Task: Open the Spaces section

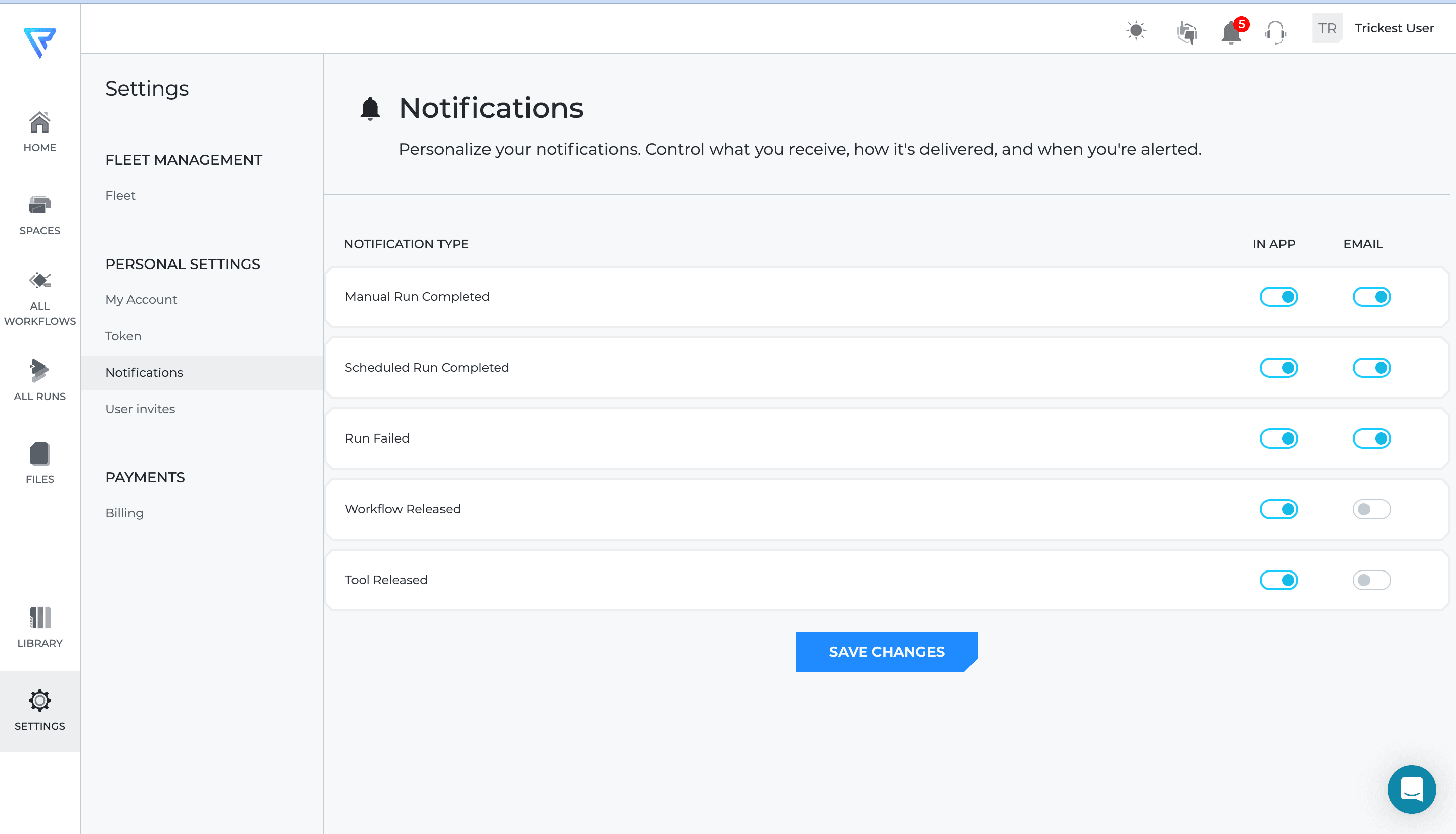Action: pyautogui.click(x=39, y=215)
